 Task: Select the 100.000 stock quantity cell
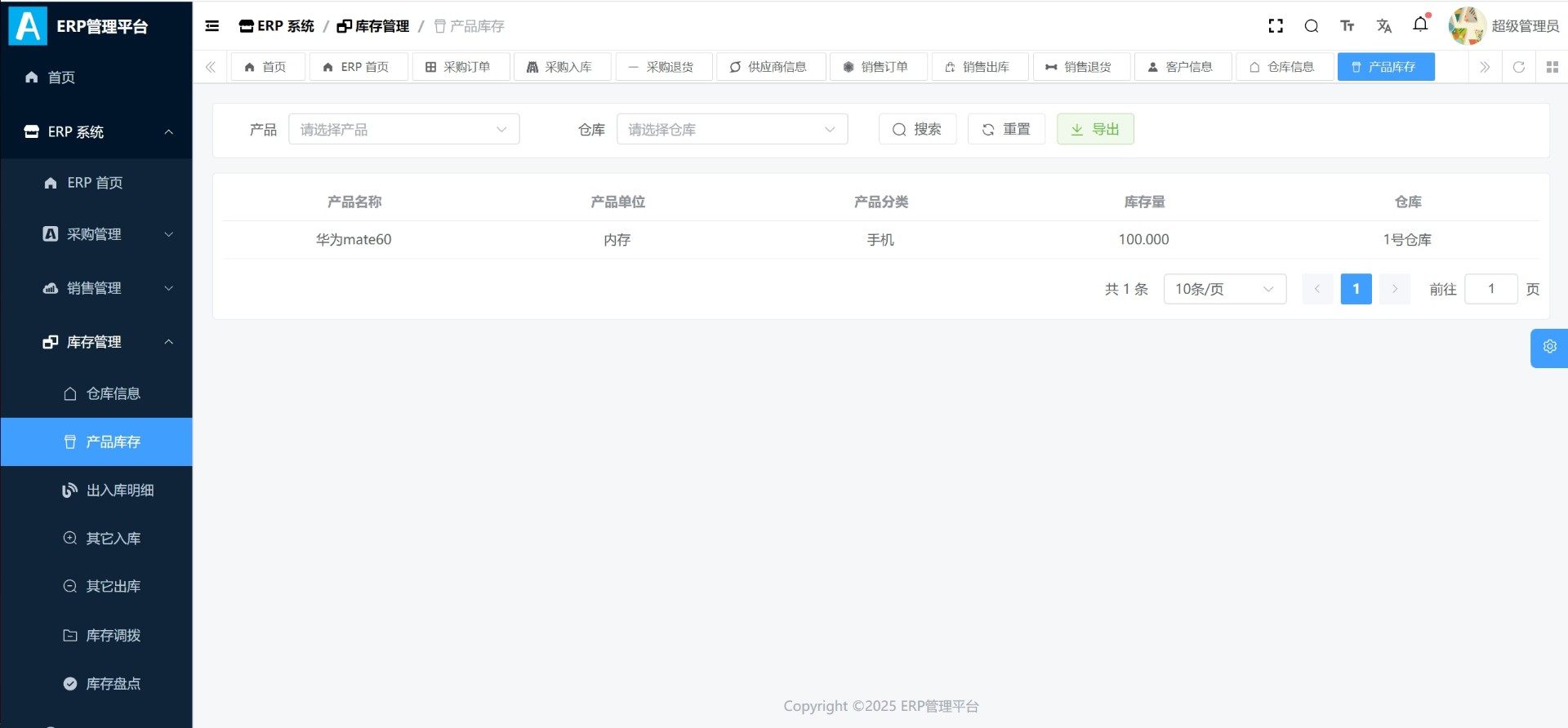click(x=1143, y=240)
